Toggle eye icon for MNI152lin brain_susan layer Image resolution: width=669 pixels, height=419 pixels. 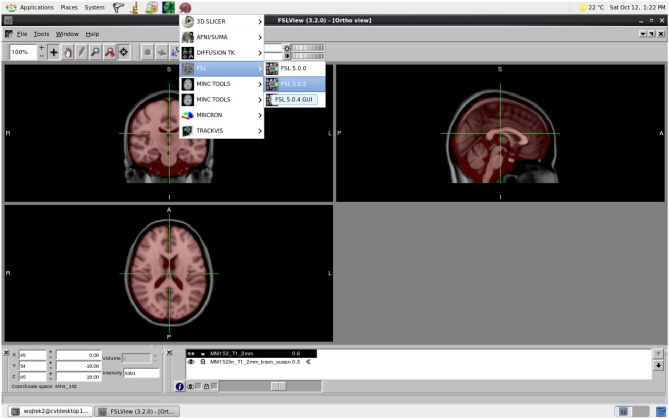click(190, 361)
